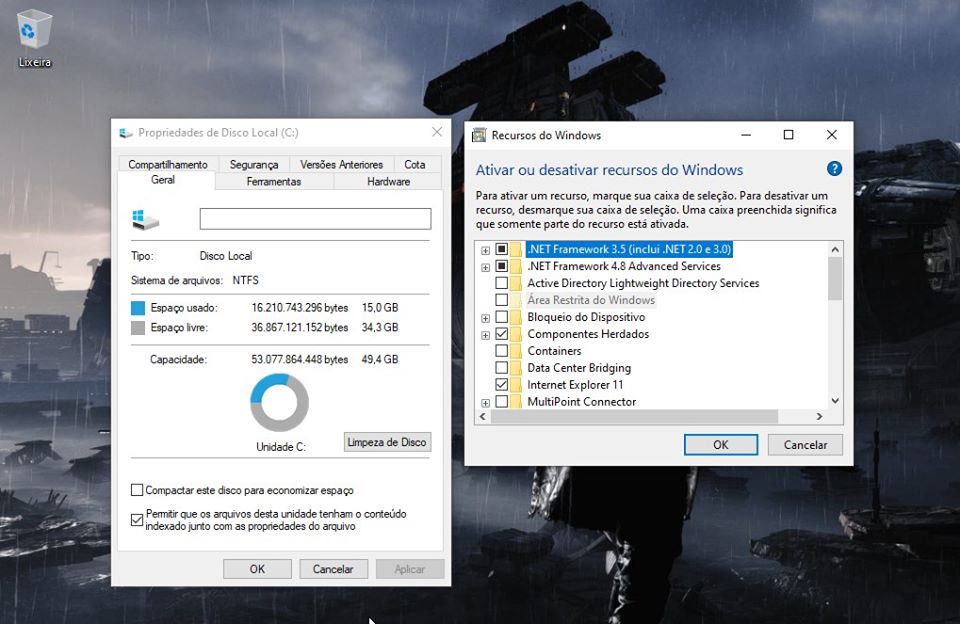
Task: Click the disabled Aplicar button
Action: pos(410,569)
